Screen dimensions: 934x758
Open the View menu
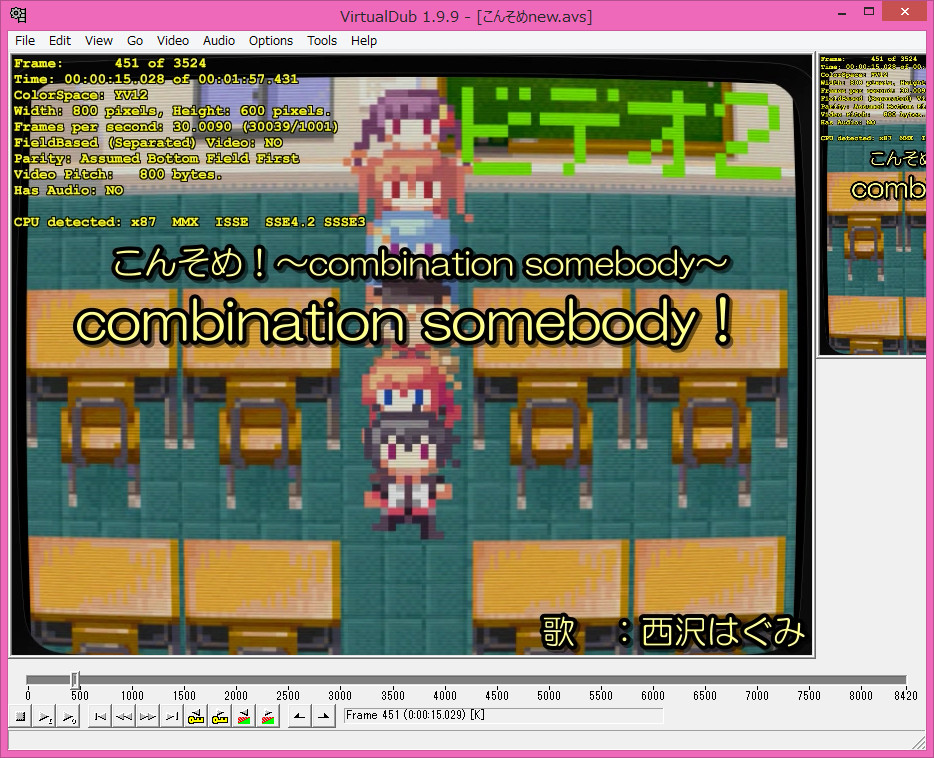99,40
